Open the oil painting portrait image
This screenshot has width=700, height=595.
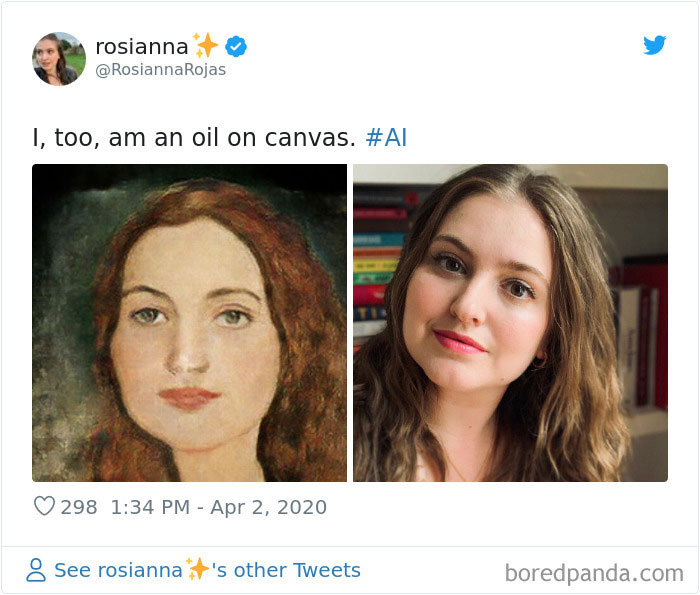(x=189, y=323)
